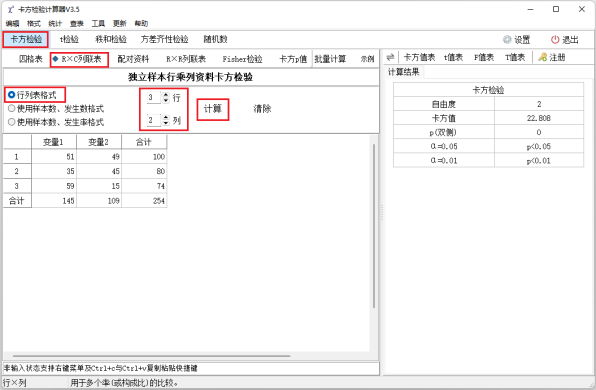Viewport: 596px width, 390px height.
Task: Select 使用样本数、发生率格式 option
Action: (x=56, y=122)
